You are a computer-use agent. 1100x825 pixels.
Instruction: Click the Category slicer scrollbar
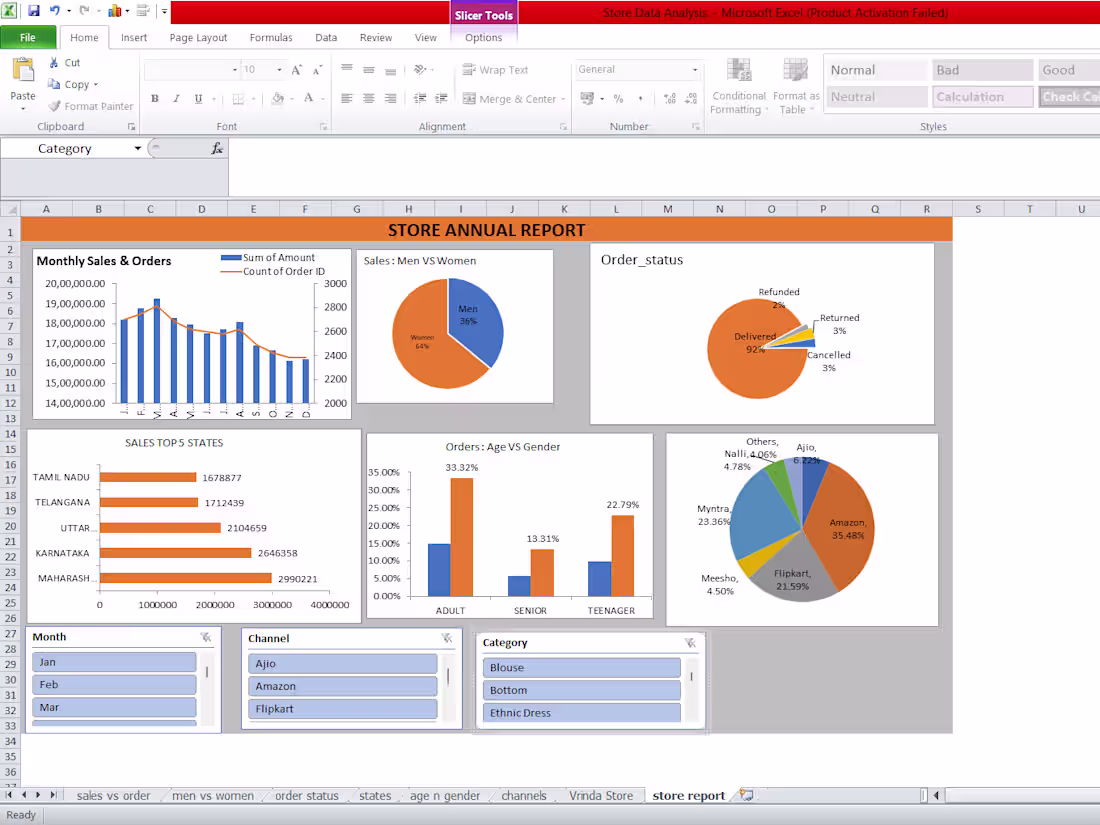click(692, 690)
